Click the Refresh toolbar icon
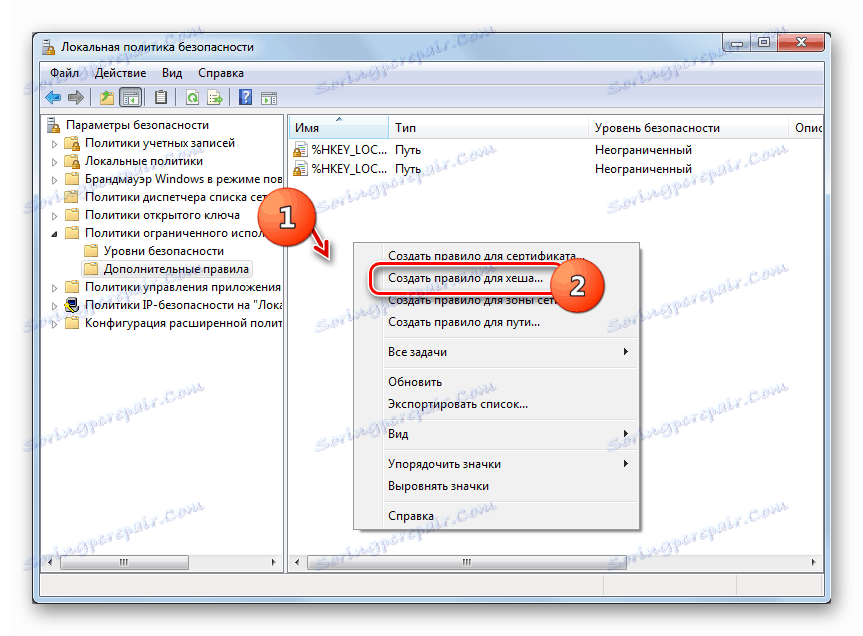863x636 pixels. (x=192, y=98)
